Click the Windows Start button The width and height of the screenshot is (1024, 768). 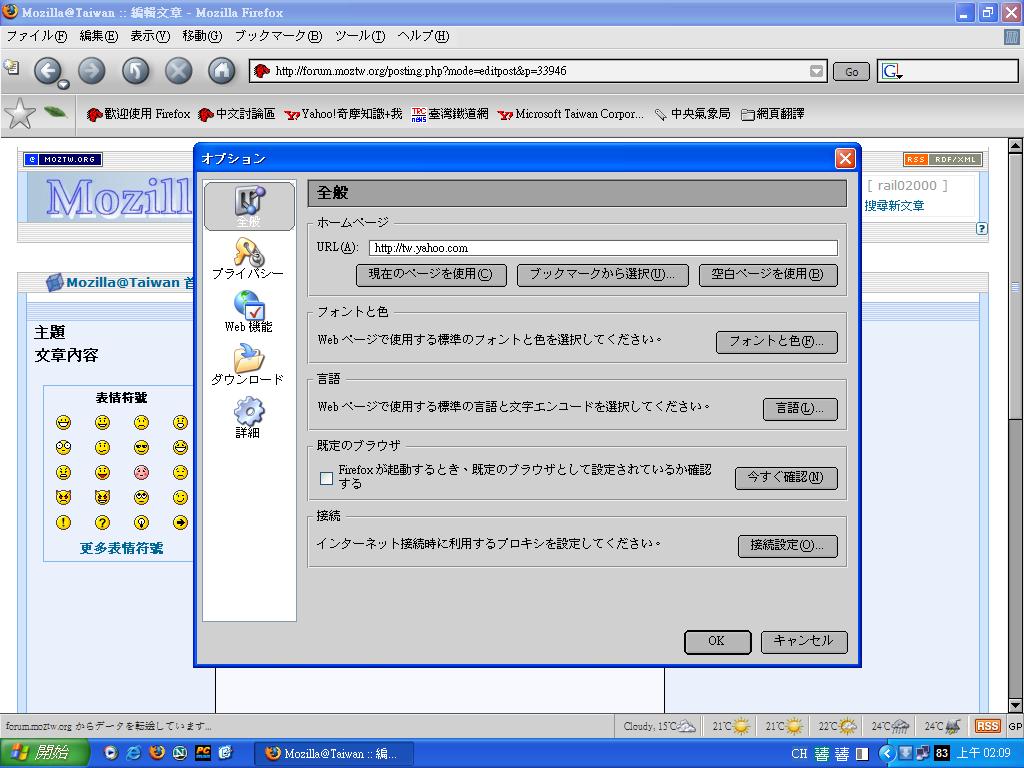tap(45, 753)
